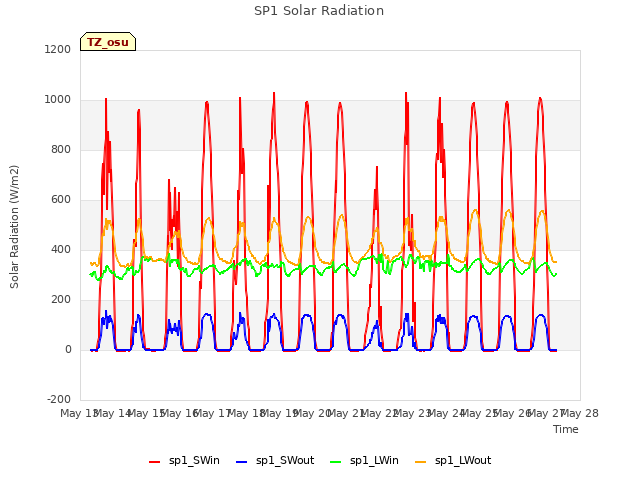Toggle the sp1_LWin legend entry
The height and width of the screenshot is (480, 640).
pyautogui.click(x=364, y=461)
